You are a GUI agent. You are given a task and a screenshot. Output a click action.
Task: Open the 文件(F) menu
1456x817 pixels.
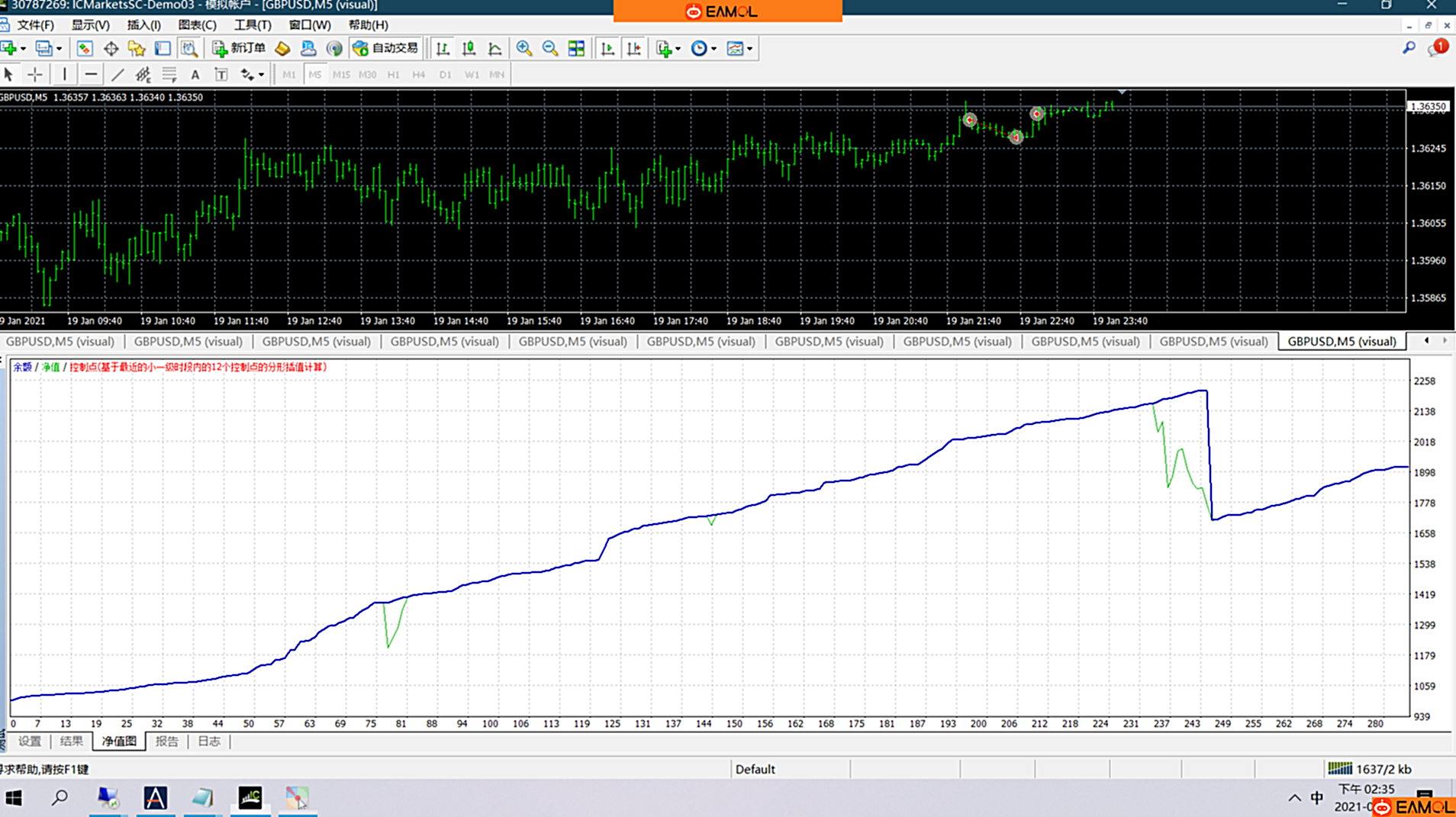pos(35,25)
